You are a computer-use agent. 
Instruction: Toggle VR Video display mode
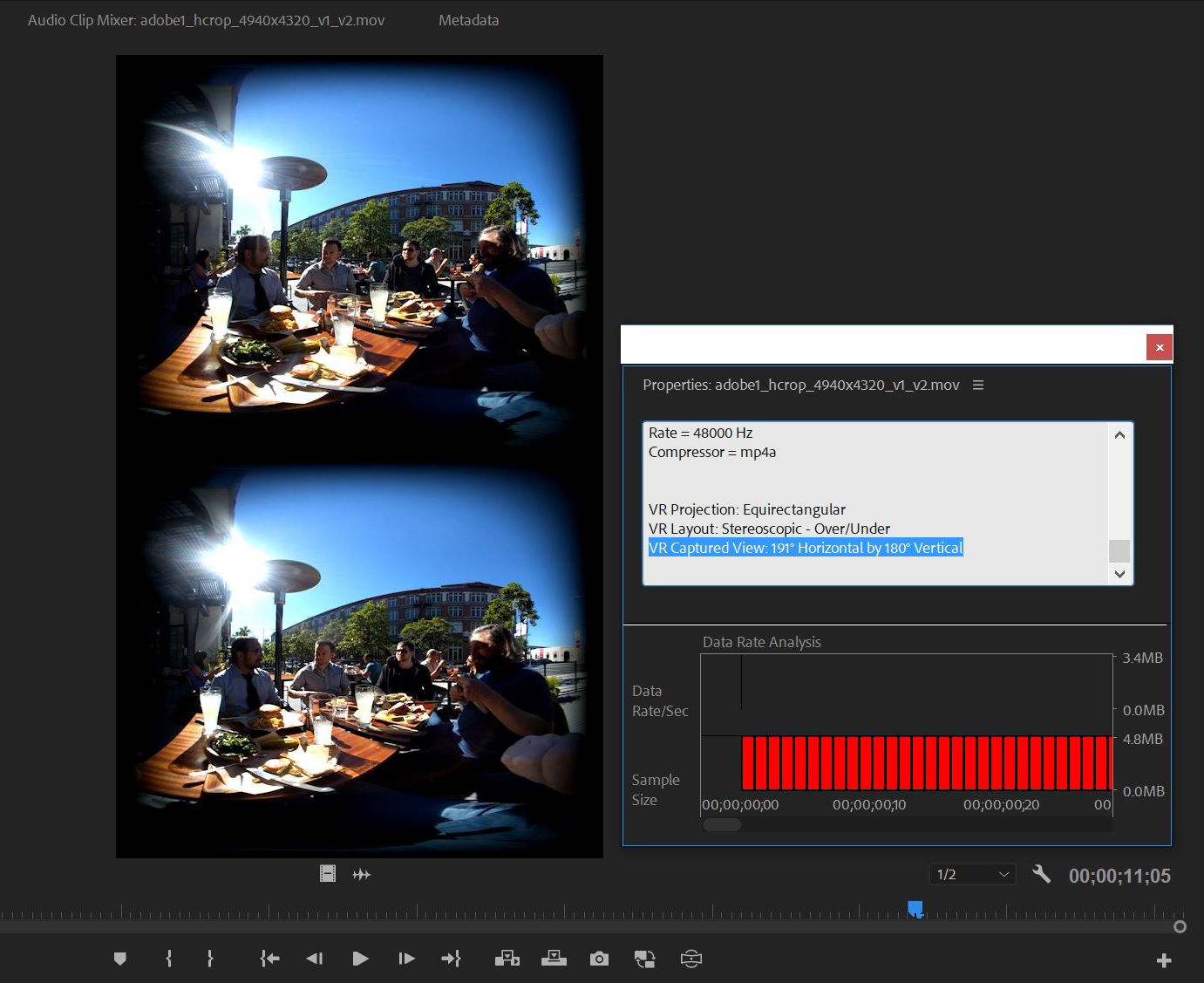[691, 958]
